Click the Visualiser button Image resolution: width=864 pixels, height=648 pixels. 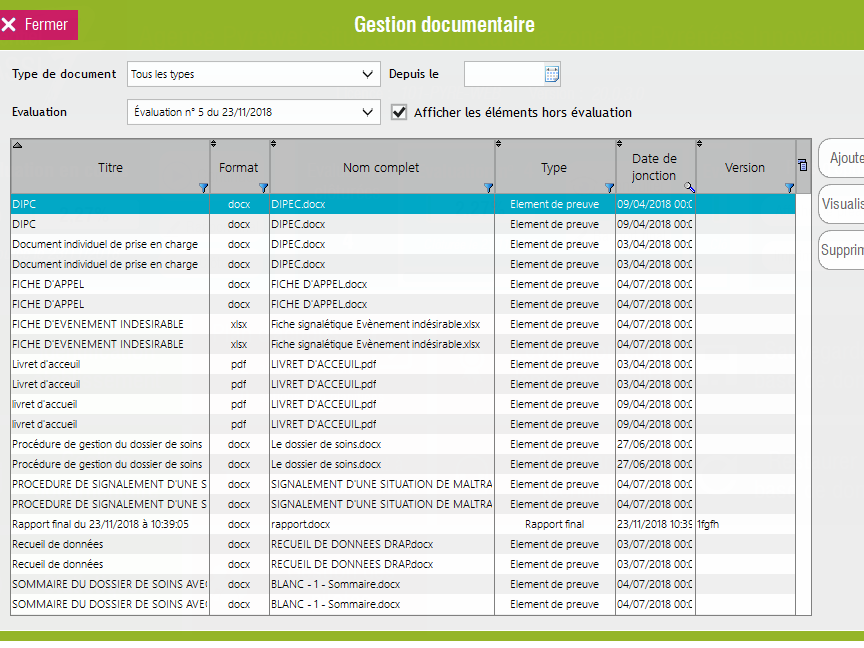pos(841,204)
